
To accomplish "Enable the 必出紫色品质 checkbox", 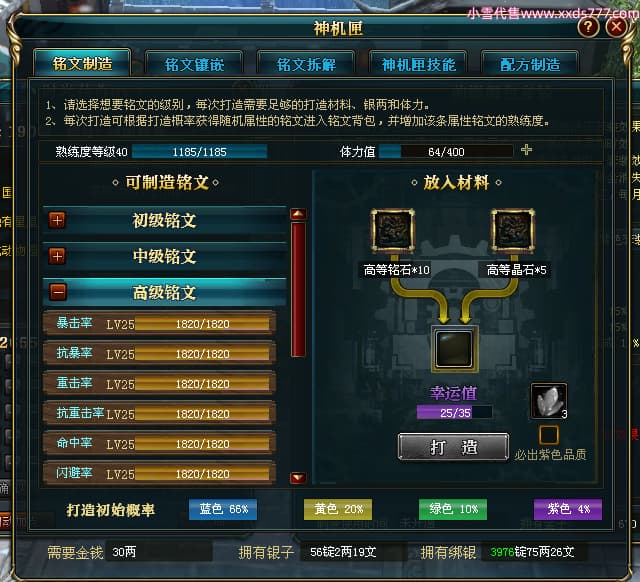I will (549, 435).
